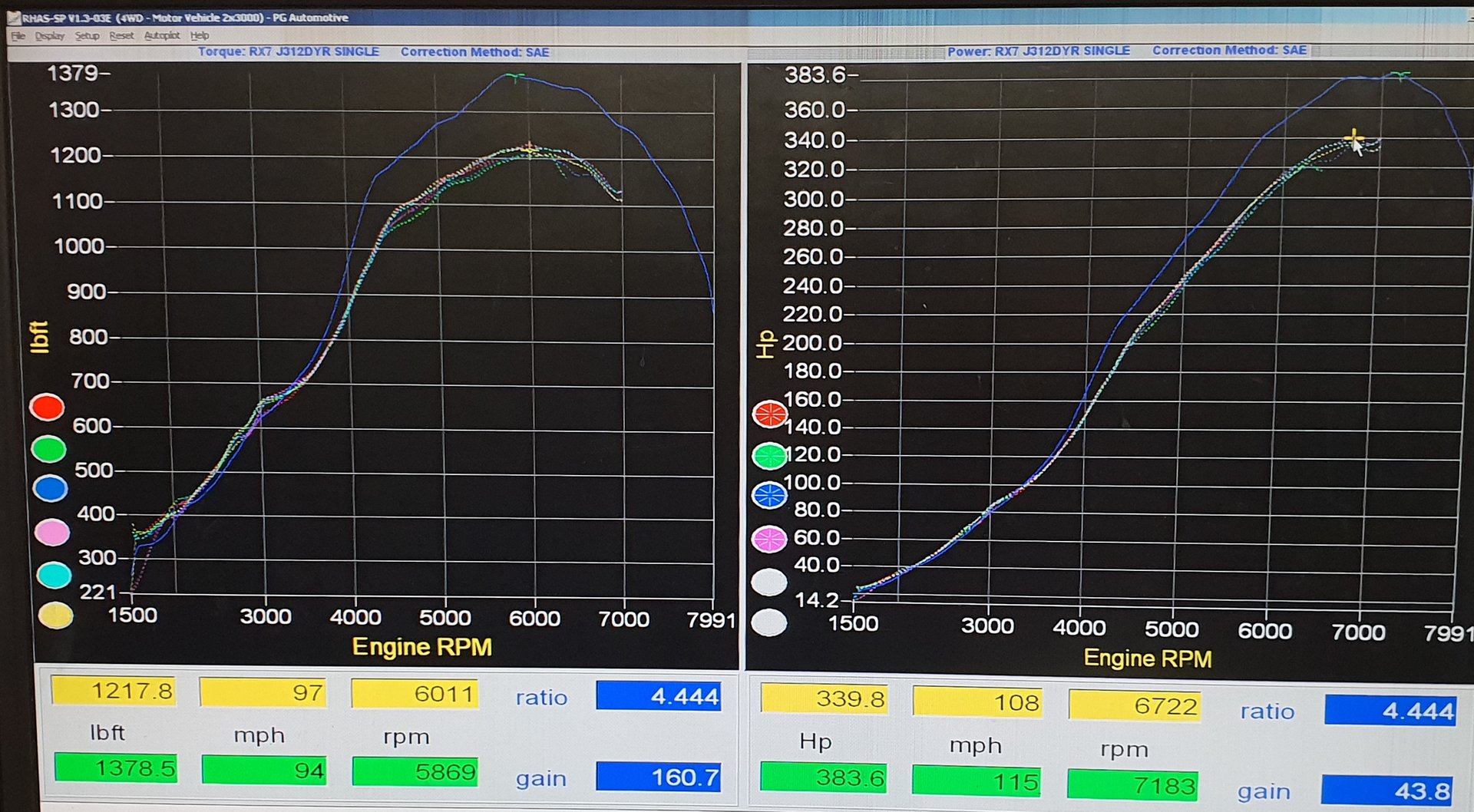Click the yellow 339.8 Hp value
This screenshot has height=812, width=1474.
[825, 699]
